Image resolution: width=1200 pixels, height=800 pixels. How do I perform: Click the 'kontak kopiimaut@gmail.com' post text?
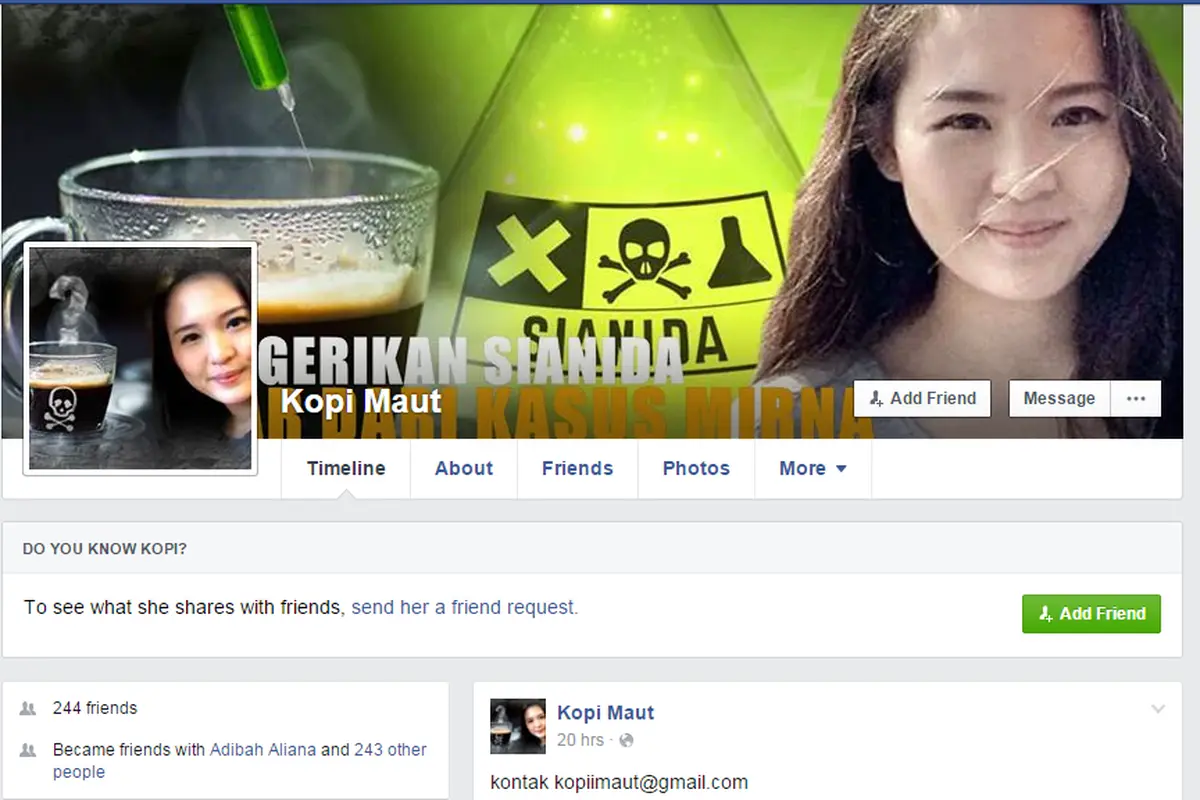click(x=619, y=782)
